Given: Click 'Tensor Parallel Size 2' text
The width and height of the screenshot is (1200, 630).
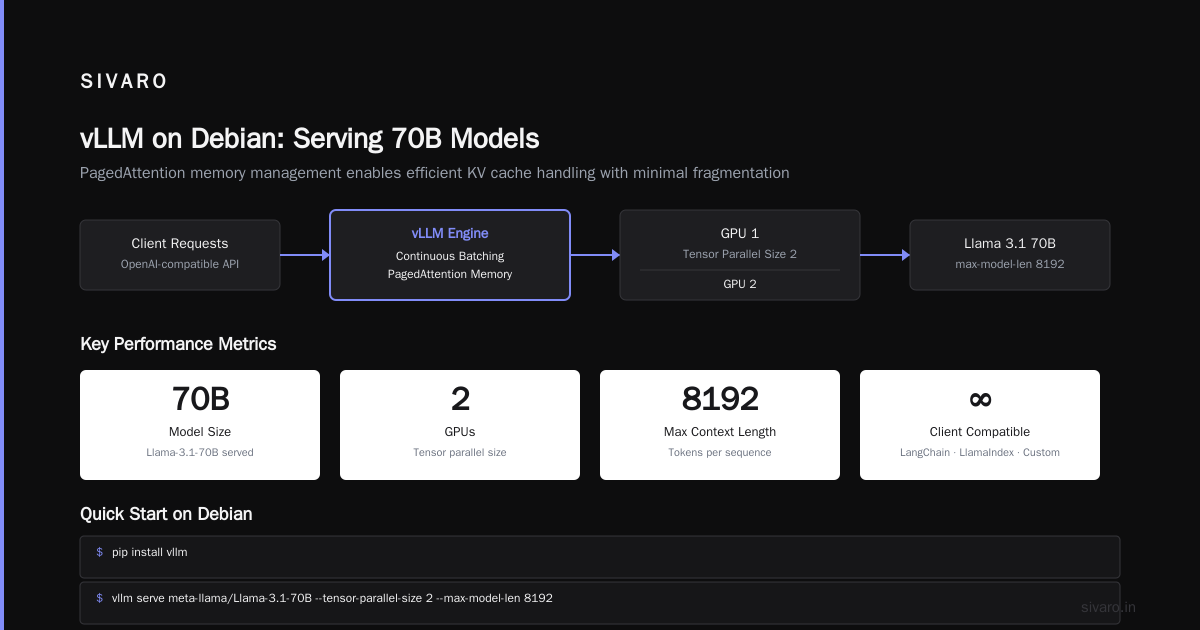Looking at the screenshot, I should 740,254.
